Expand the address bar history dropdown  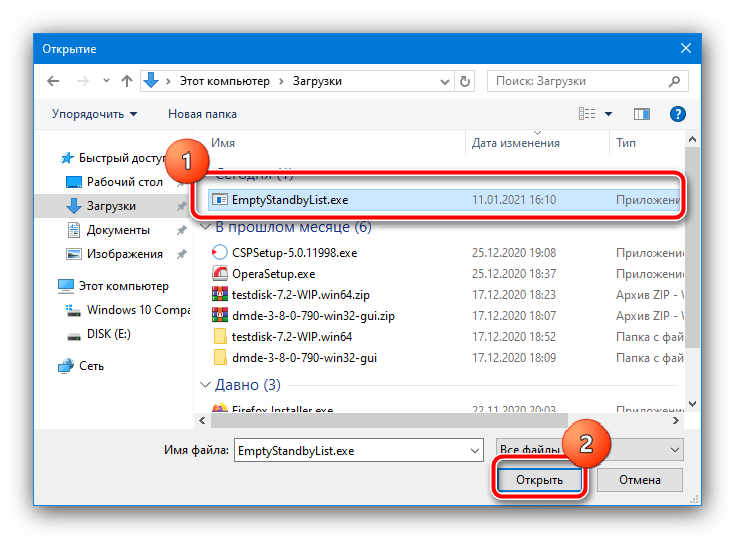click(x=445, y=82)
